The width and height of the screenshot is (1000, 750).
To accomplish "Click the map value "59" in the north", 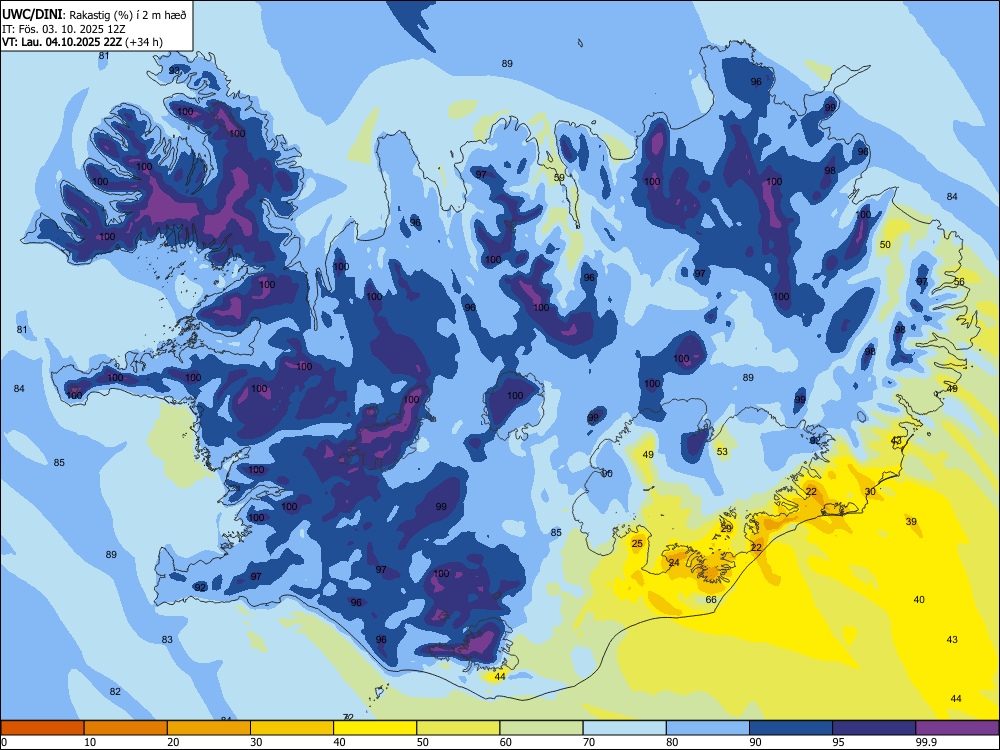I will (559, 177).
